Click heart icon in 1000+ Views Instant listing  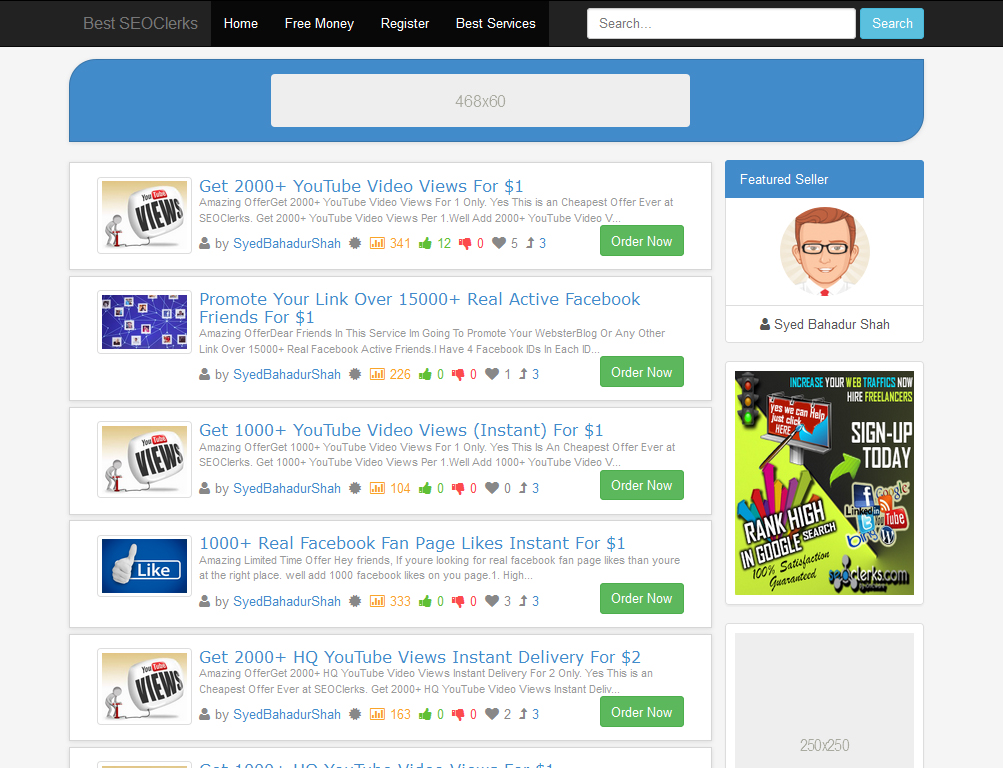(492, 488)
